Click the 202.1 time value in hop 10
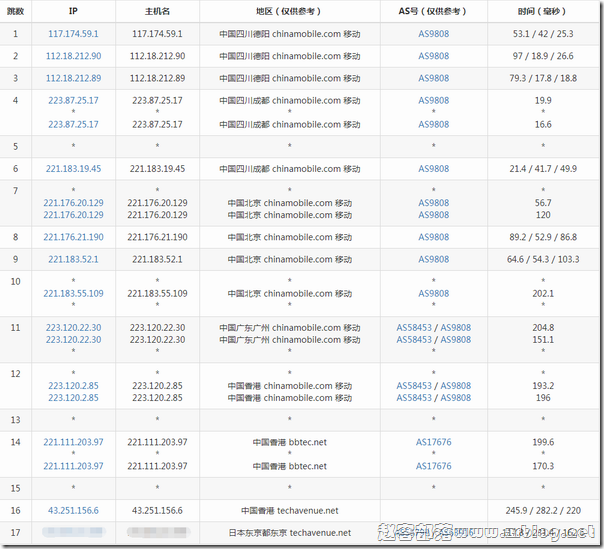Image resolution: width=604 pixels, height=549 pixels. (x=543, y=294)
